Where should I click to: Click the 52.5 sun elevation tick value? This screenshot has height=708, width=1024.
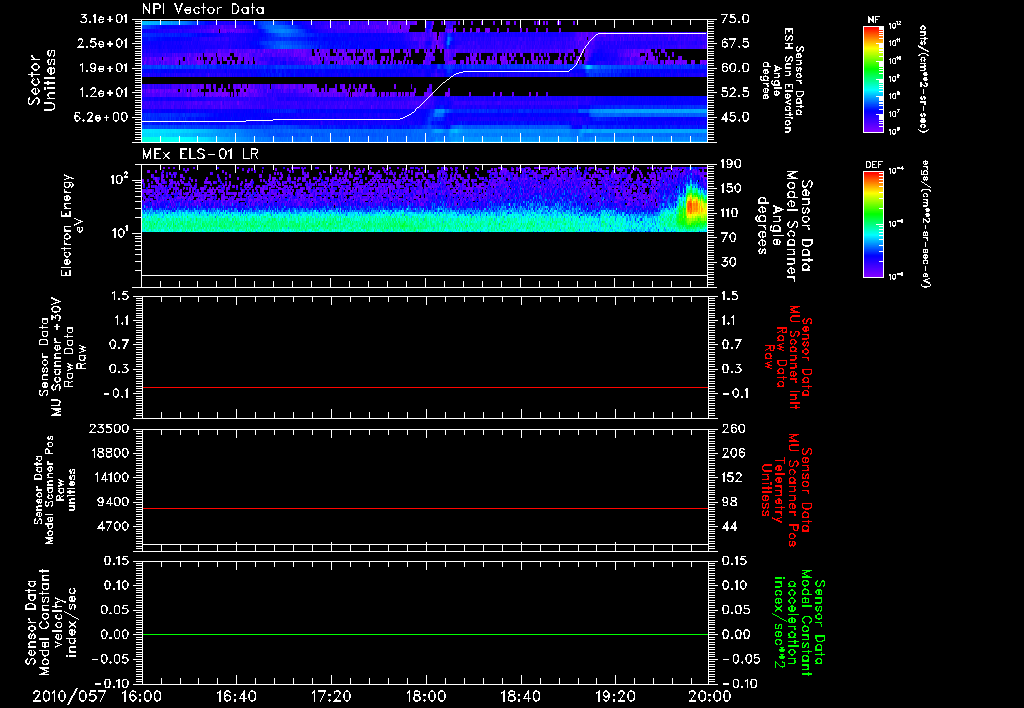[735, 93]
